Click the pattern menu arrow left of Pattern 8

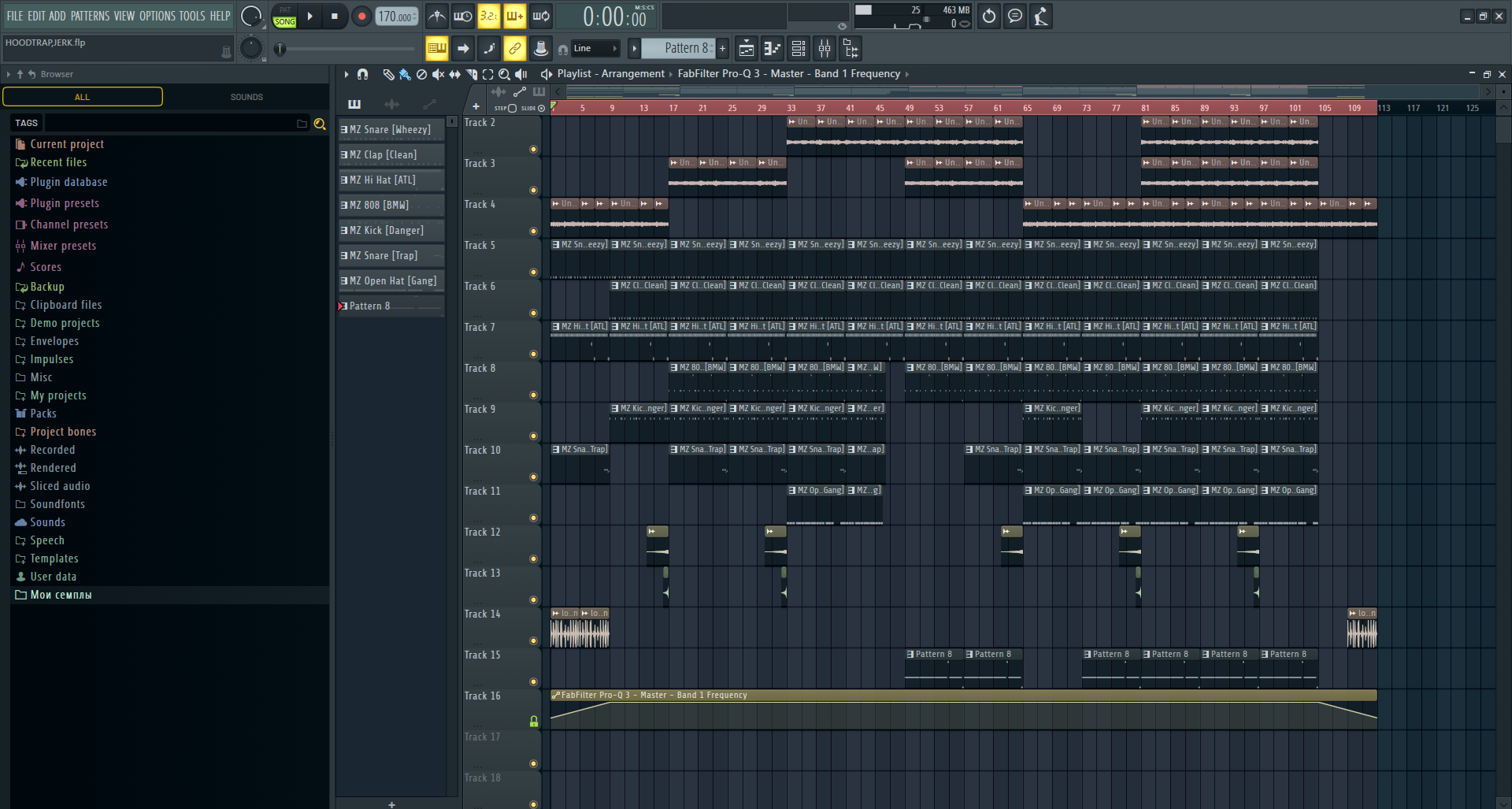[634, 49]
